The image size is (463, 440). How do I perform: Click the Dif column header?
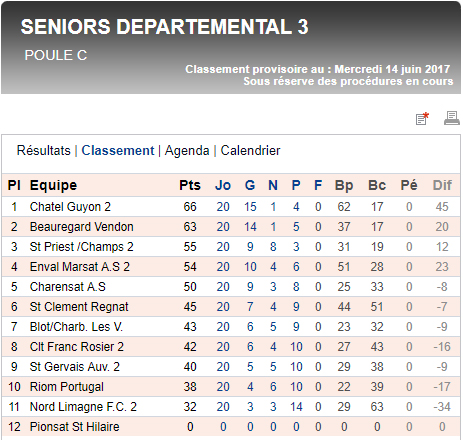(442, 185)
